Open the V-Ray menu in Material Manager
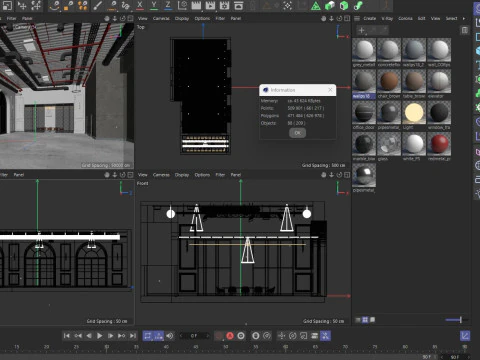This screenshot has height=360, width=480. pos(387,18)
